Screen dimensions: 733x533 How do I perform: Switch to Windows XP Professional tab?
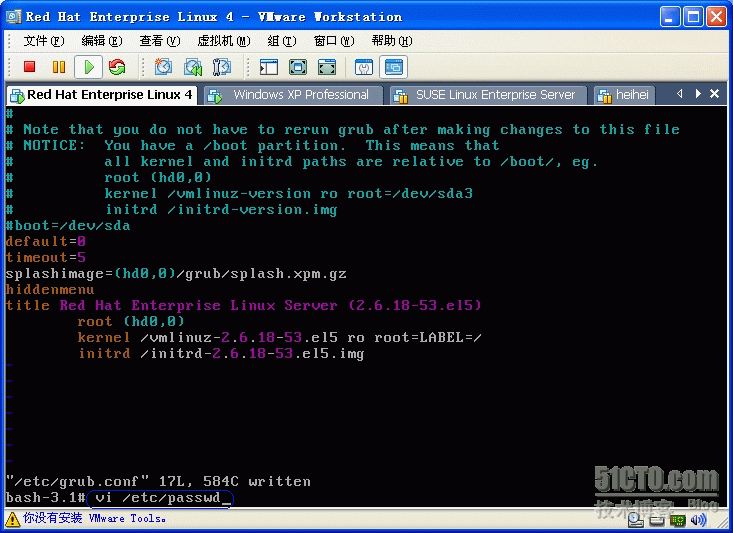click(x=293, y=95)
